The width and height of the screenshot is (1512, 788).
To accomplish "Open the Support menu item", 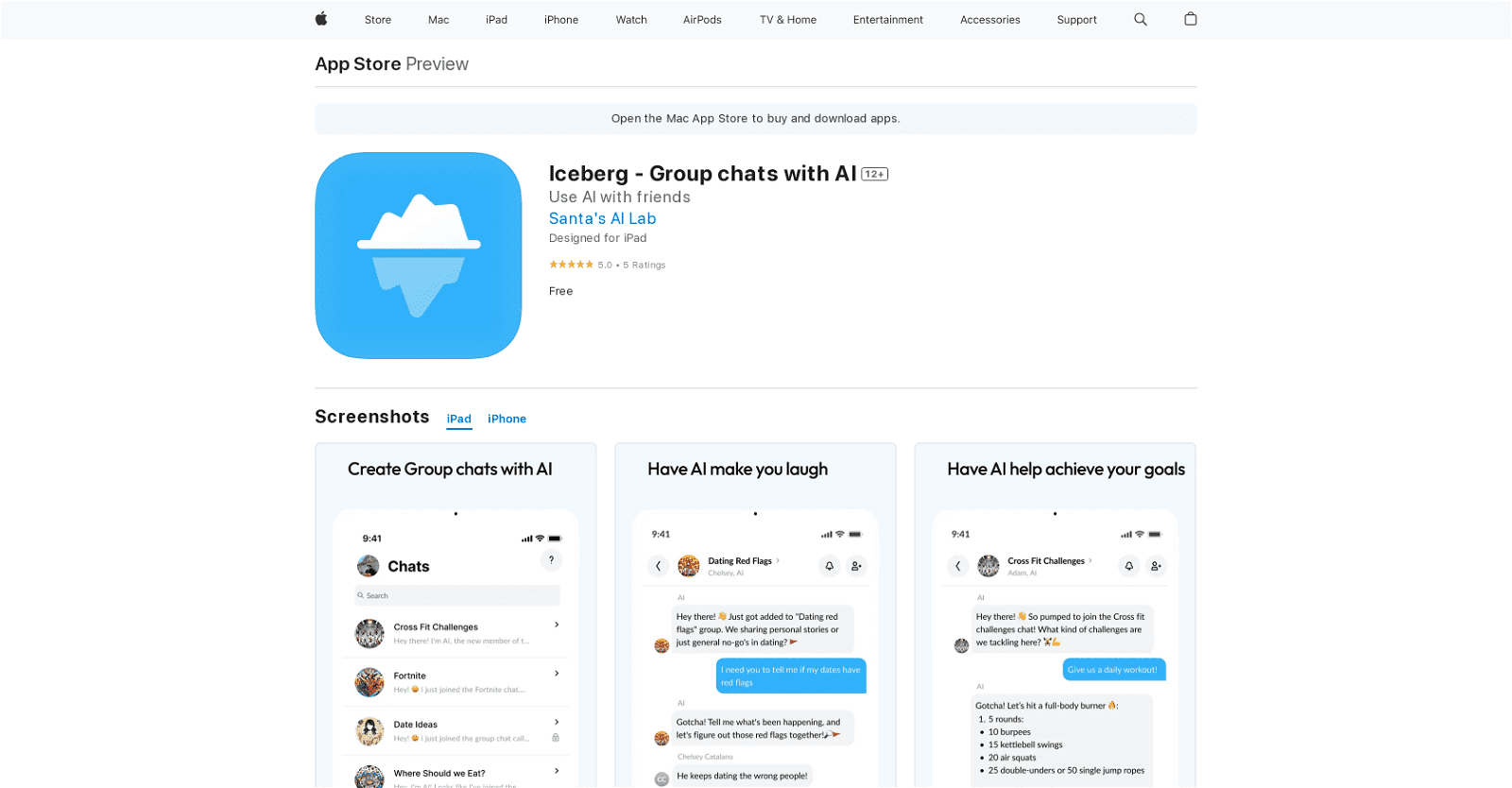I will [x=1076, y=19].
